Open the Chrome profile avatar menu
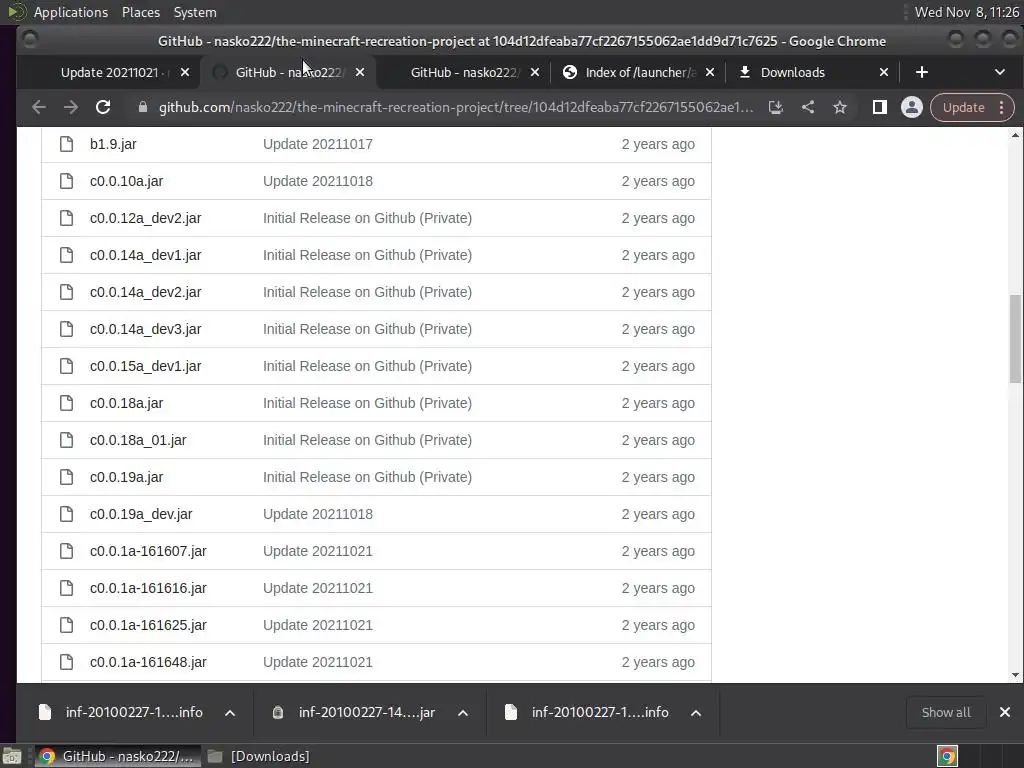This screenshot has width=1024, height=768. [x=912, y=107]
